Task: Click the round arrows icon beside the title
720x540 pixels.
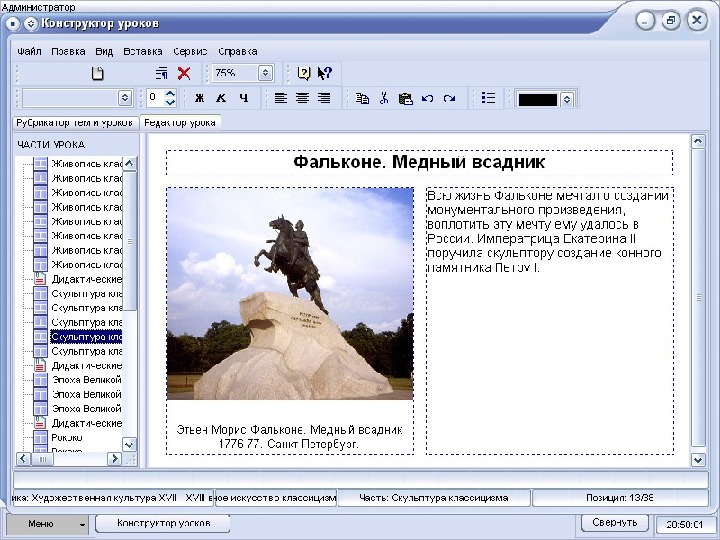Action: pyautogui.click(x=31, y=23)
